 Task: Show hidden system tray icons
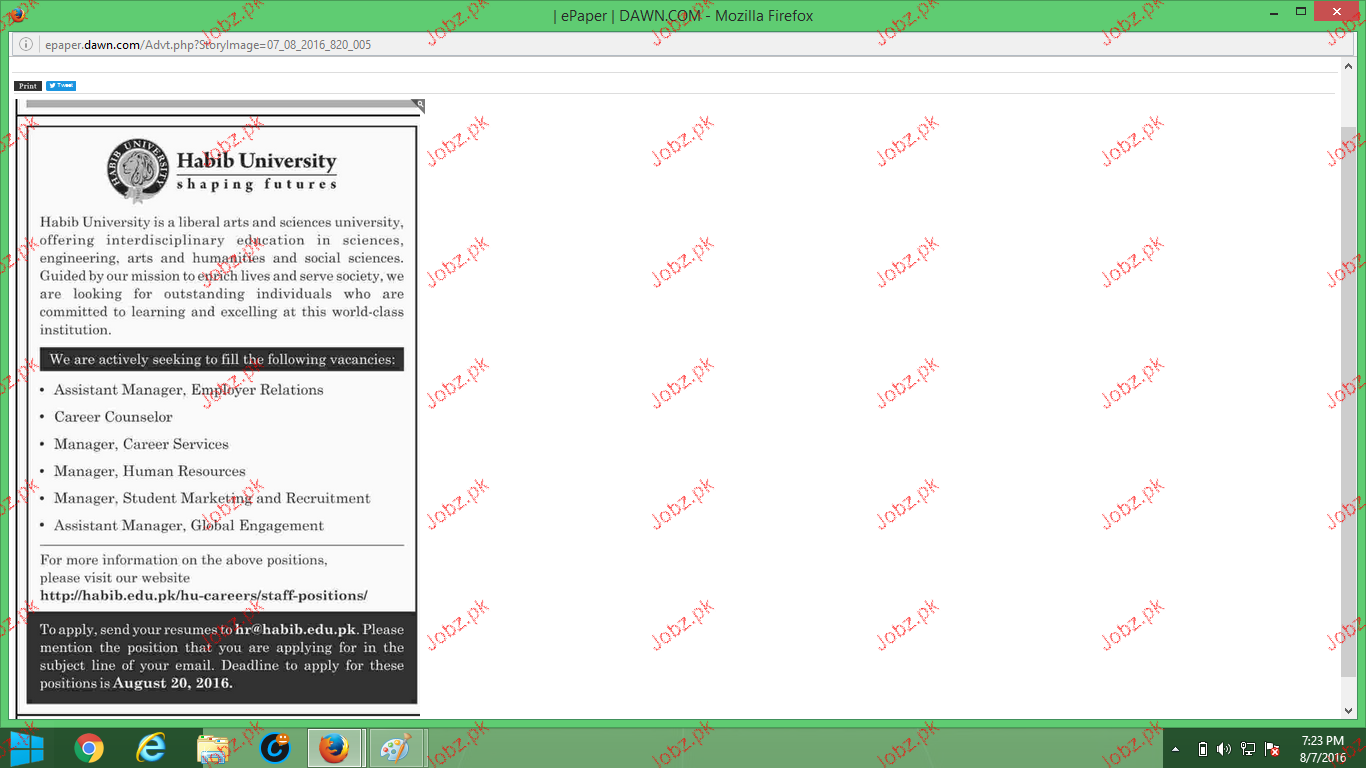(x=1176, y=749)
